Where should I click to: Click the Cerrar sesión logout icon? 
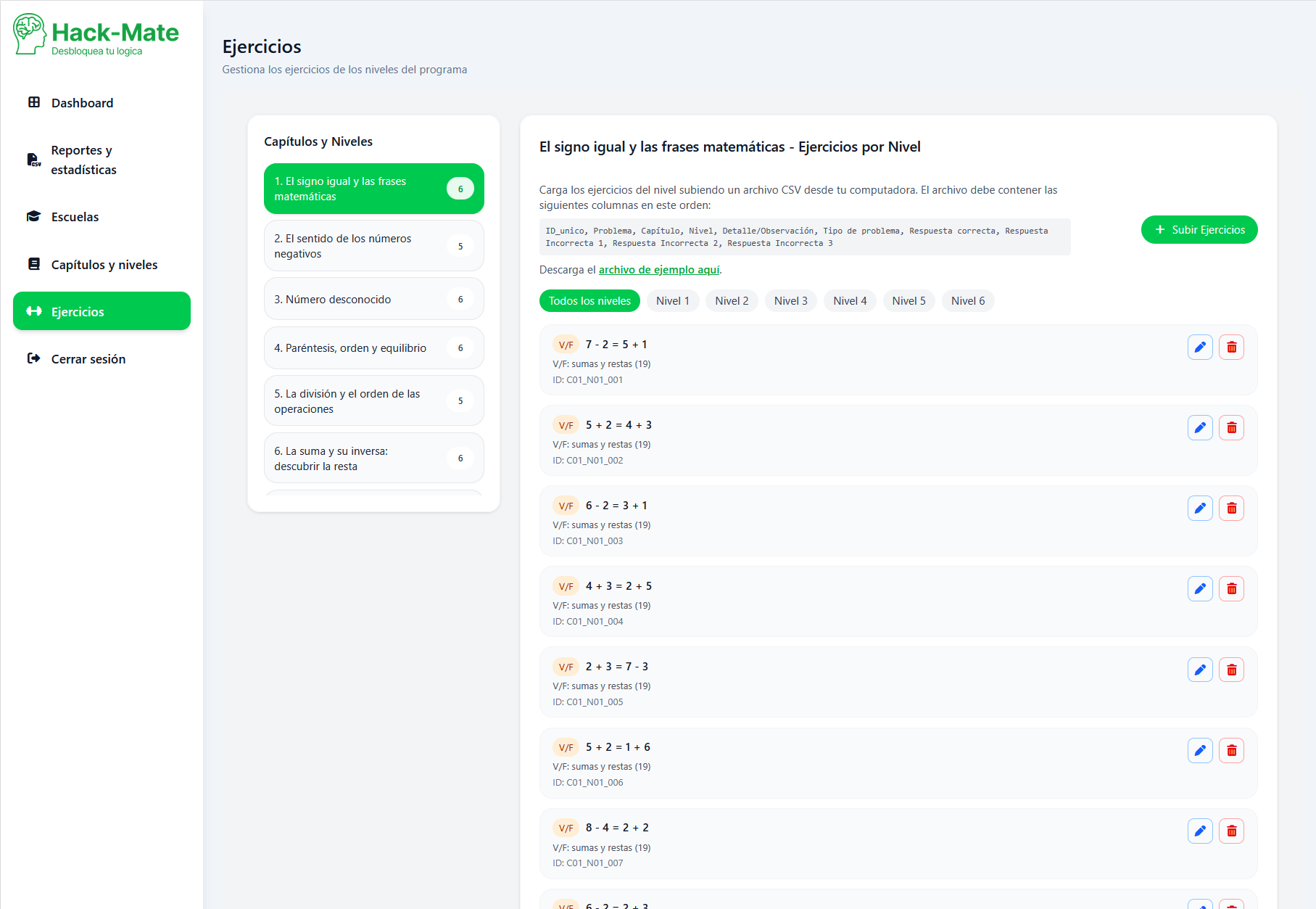pos(33,358)
